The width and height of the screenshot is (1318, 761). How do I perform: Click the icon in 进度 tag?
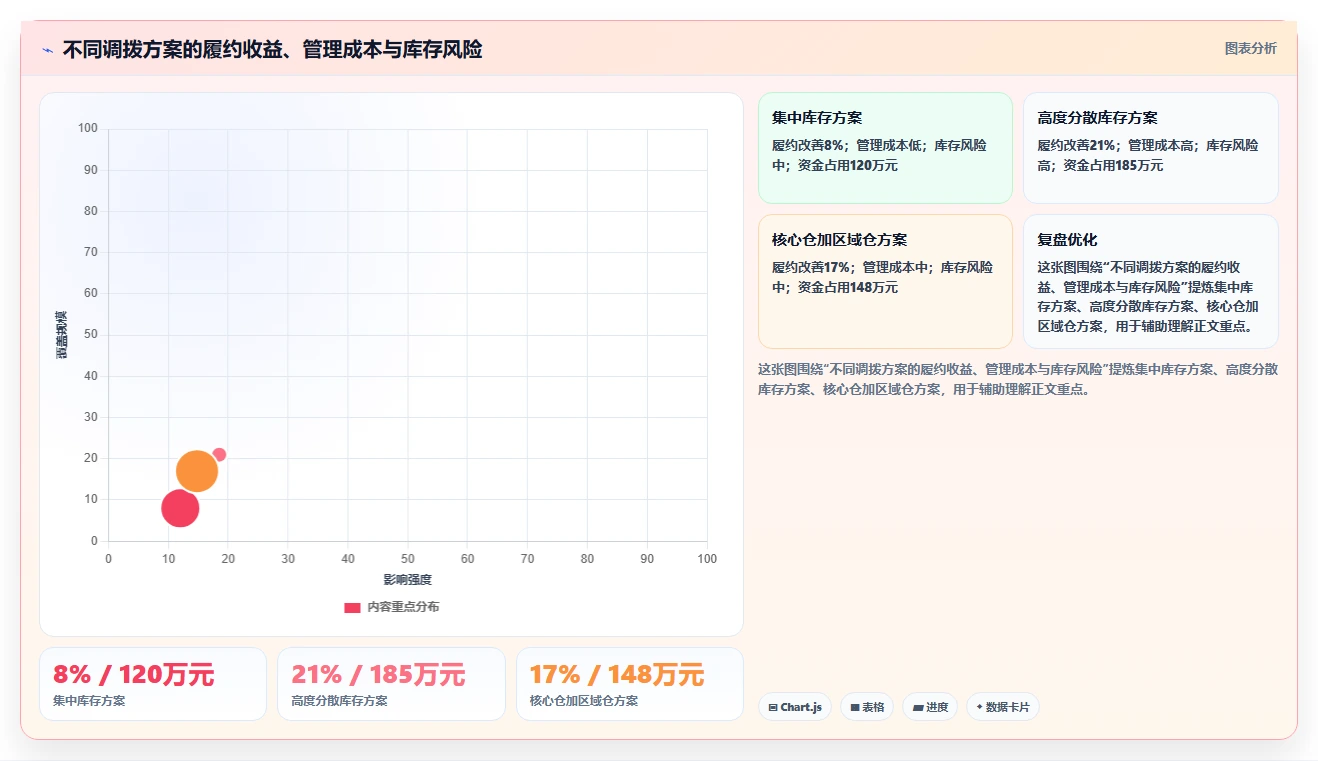pyautogui.click(x=918, y=708)
